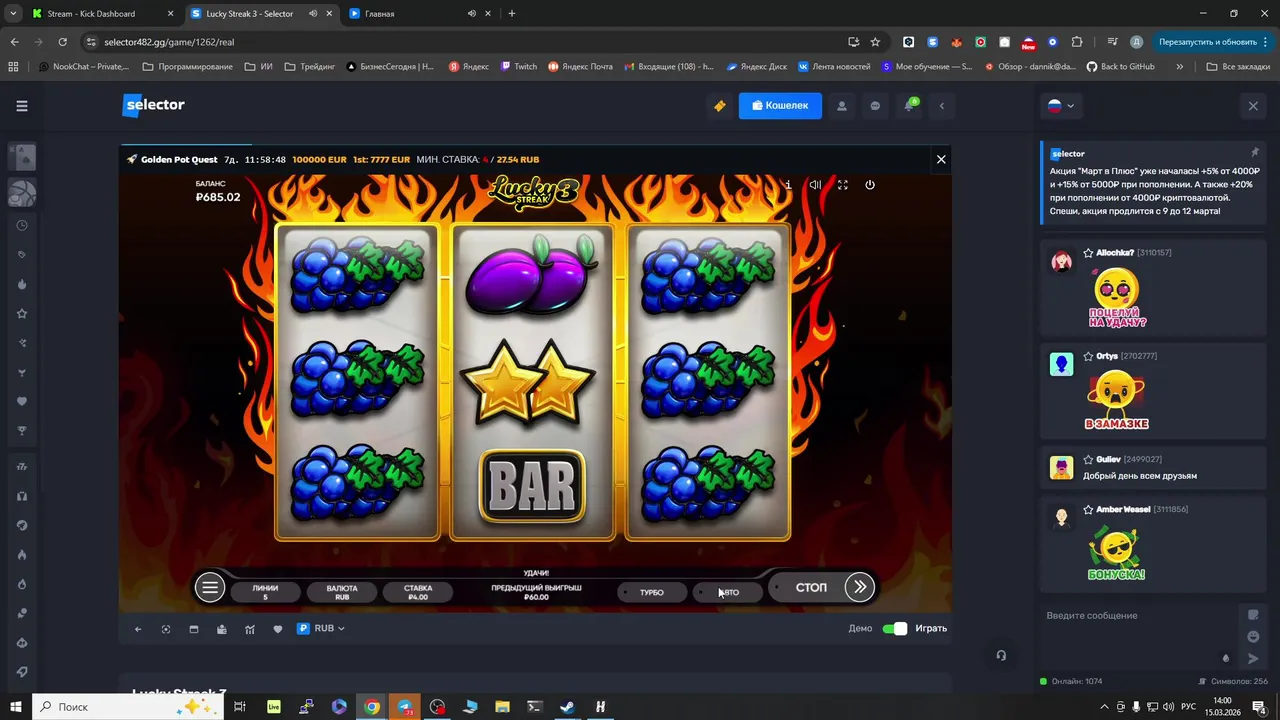Open the promo ticket icon in header
Viewport: 1280px width, 720px height.
click(x=719, y=105)
